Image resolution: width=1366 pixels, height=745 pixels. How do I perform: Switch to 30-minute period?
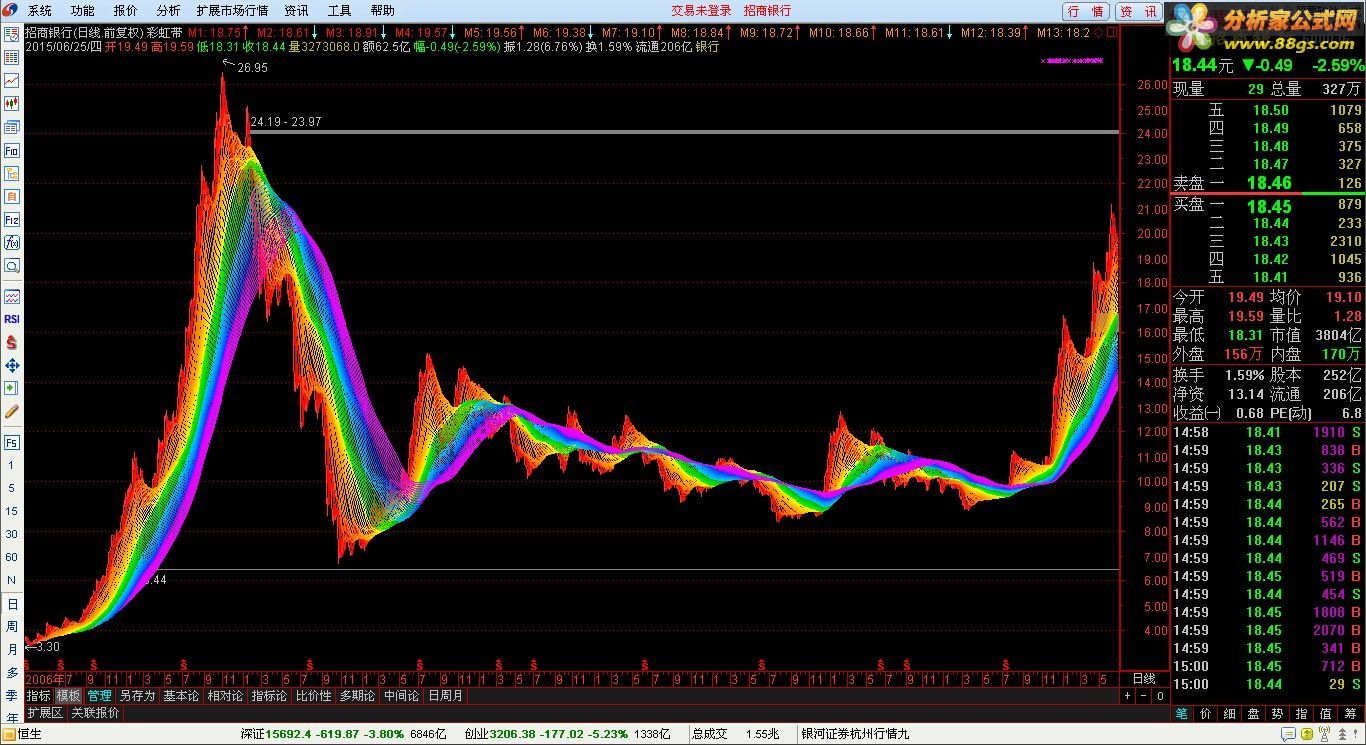tap(12, 534)
